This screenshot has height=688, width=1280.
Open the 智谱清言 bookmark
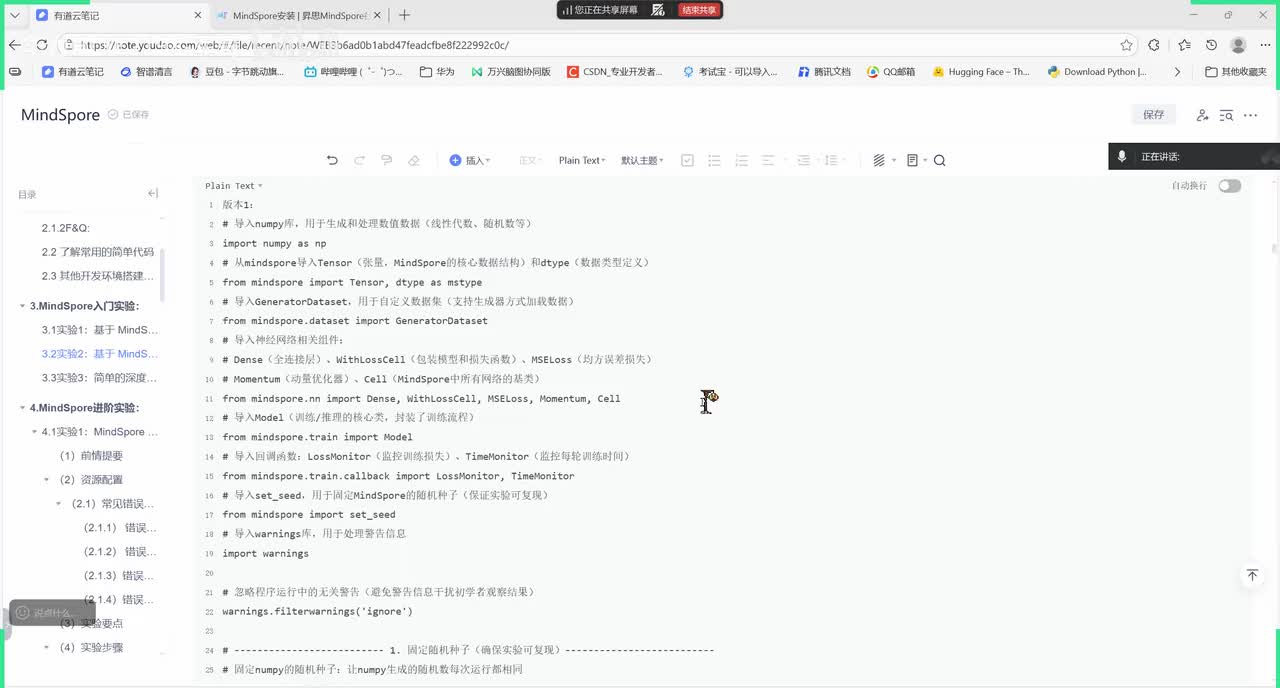pos(146,72)
